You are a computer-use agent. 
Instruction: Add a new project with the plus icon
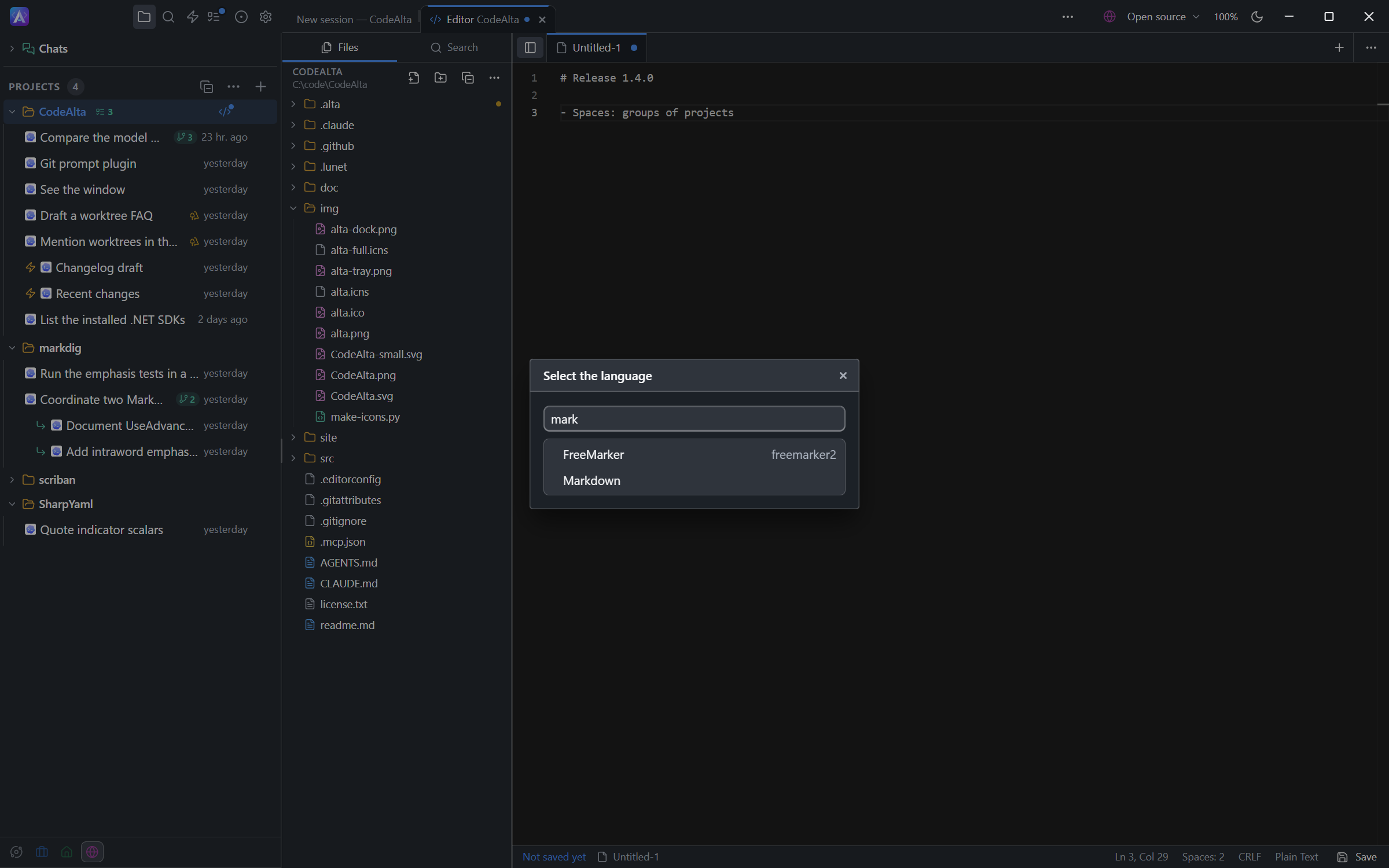(x=260, y=87)
